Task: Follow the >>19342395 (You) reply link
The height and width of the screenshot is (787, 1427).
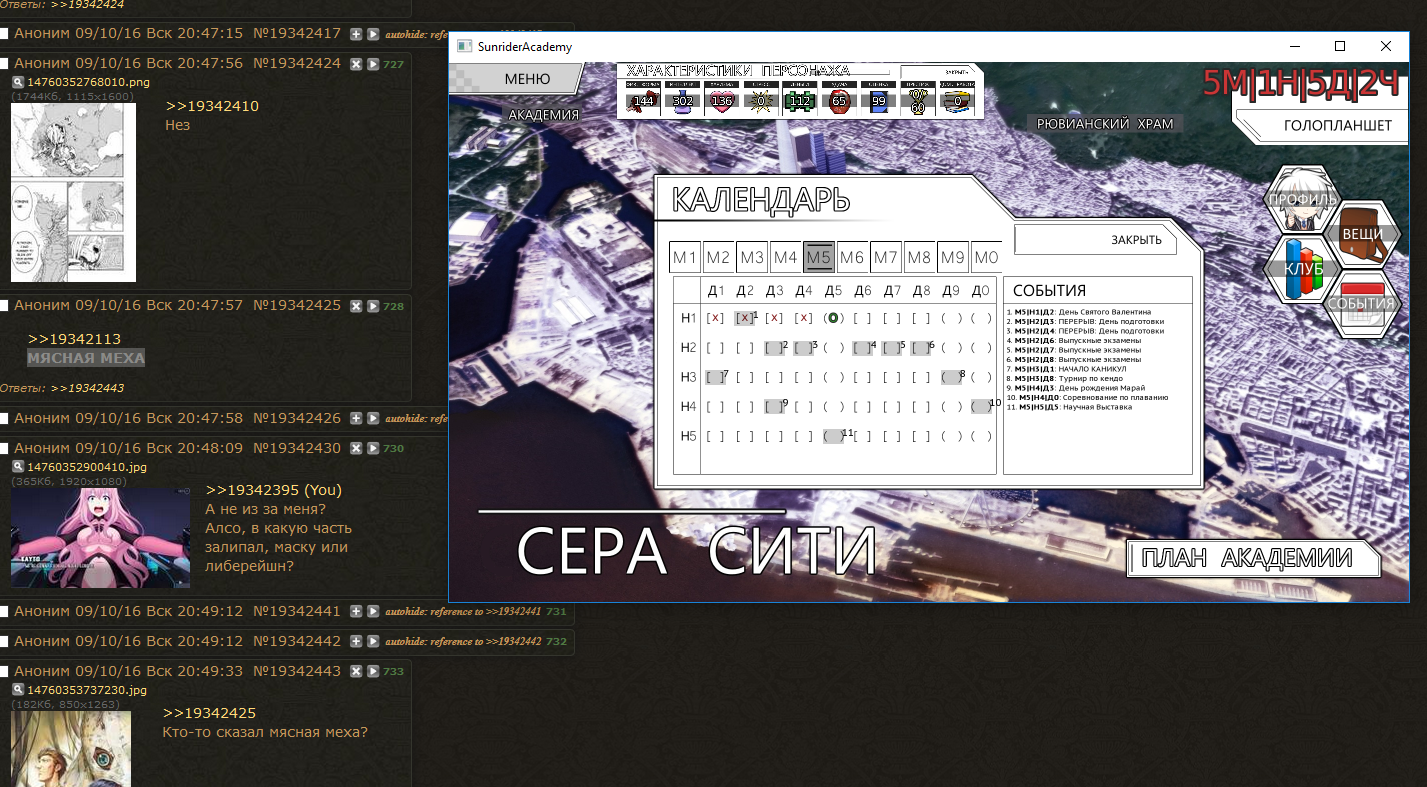Action: (x=273, y=490)
